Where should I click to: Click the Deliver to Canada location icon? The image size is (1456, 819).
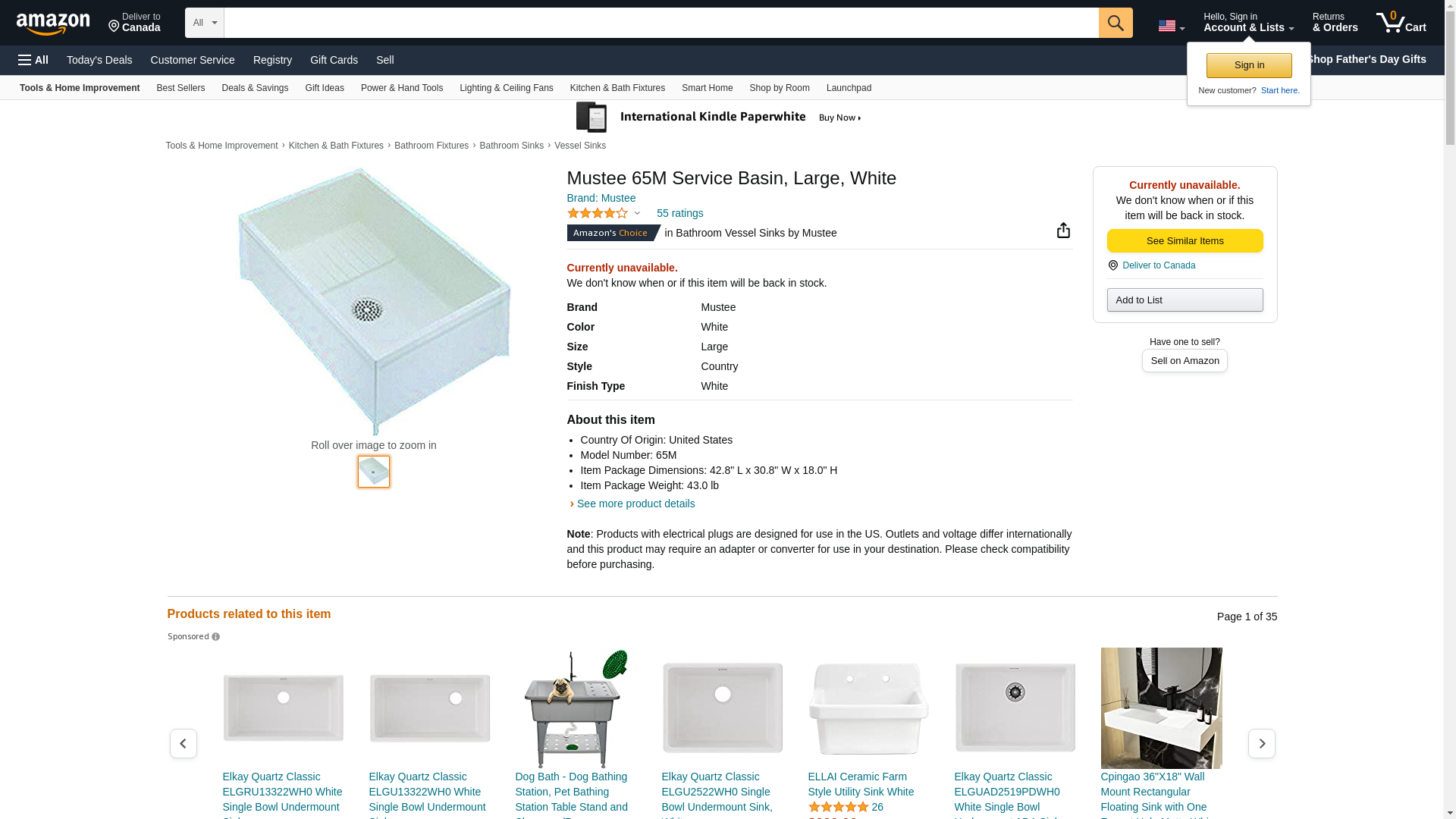[1113, 265]
